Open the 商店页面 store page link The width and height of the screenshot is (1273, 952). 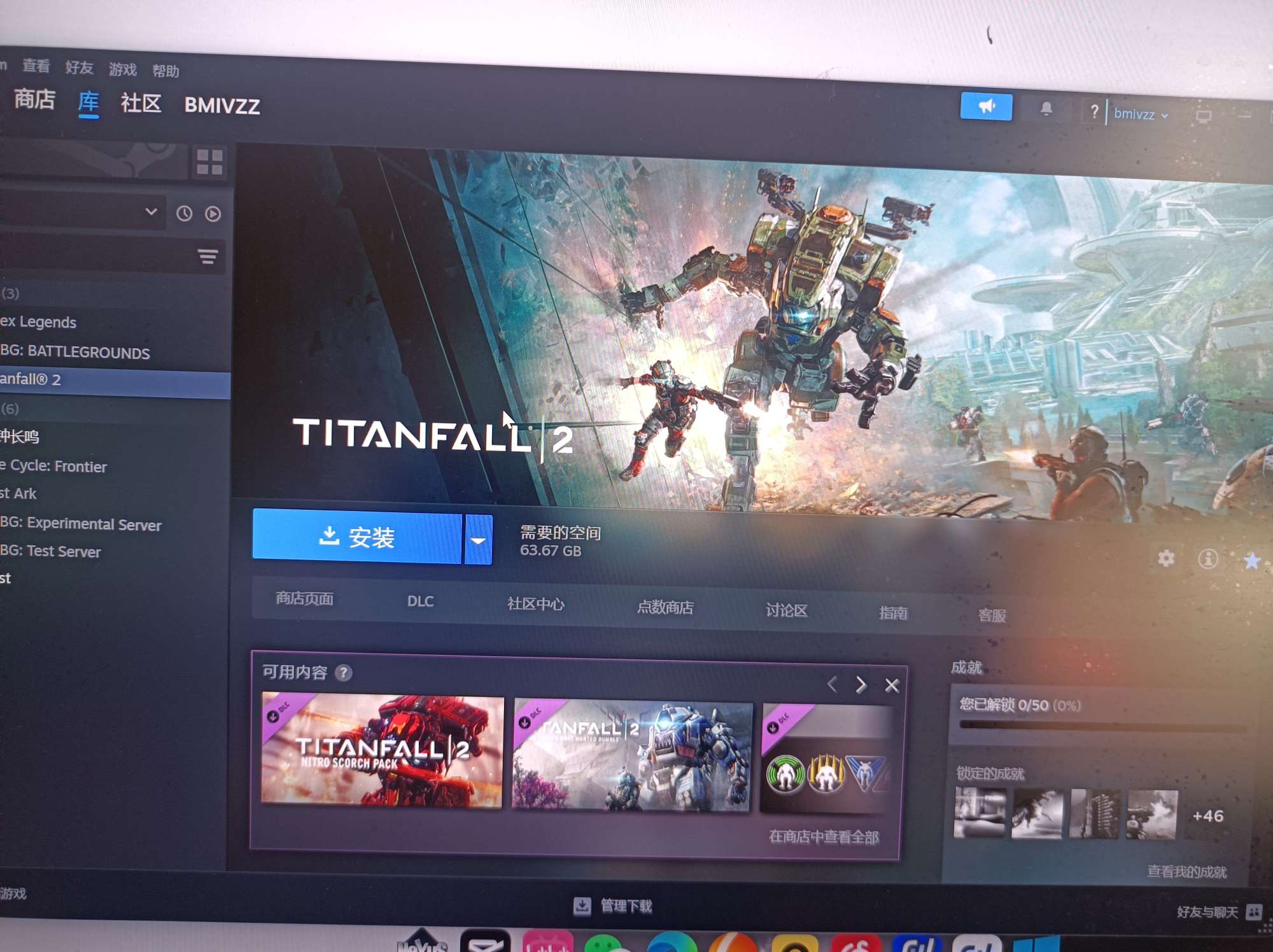304,599
